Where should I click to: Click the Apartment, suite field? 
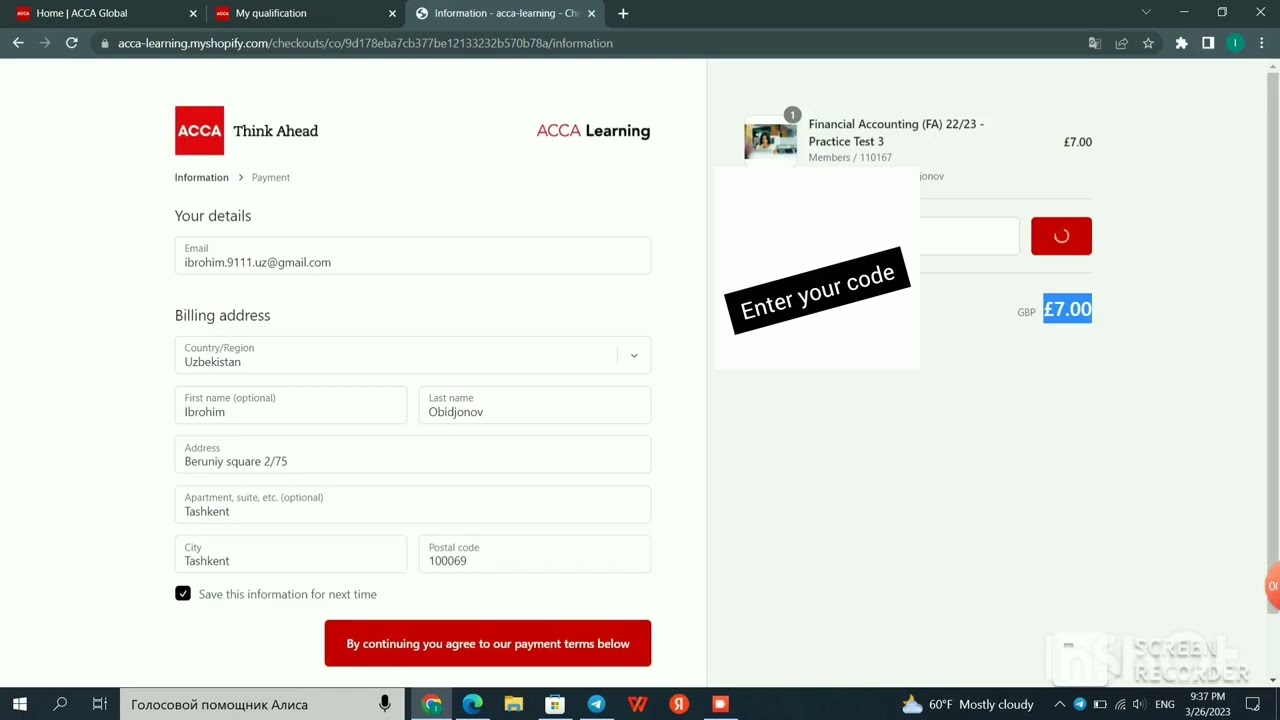[x=413, y=505]
